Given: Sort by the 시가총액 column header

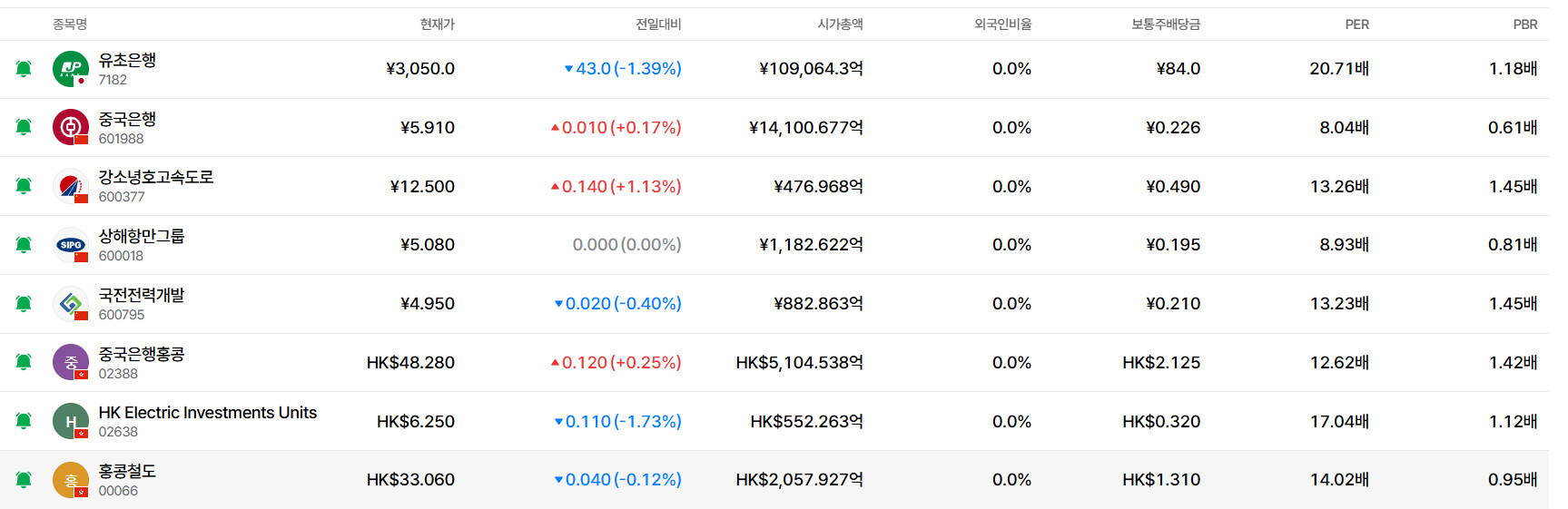Looking at the screenshot, I should (840, 24).
